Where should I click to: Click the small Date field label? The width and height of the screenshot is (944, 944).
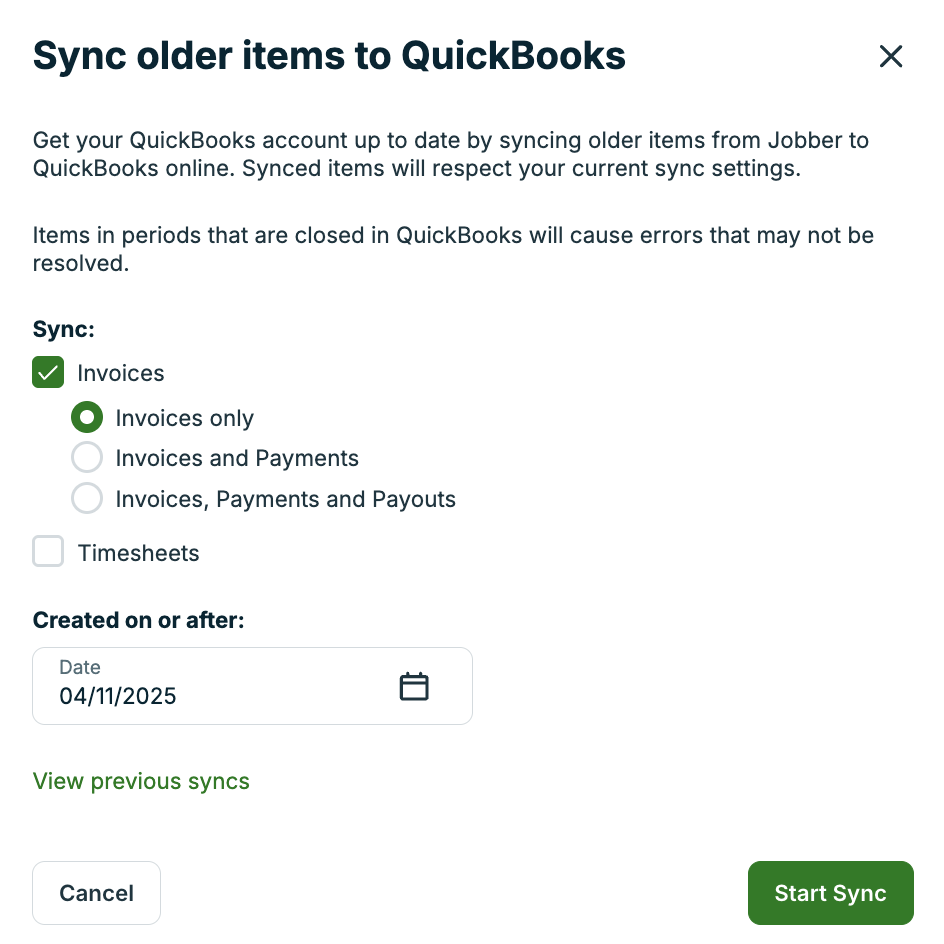click(x=80, y=667)
